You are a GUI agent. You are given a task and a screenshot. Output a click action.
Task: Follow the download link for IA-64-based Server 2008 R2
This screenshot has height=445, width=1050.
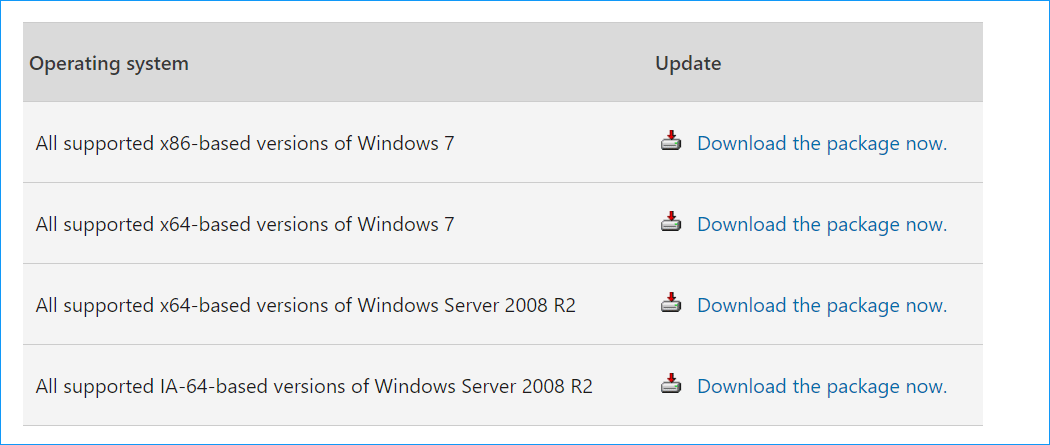click(x=821, y=386)
